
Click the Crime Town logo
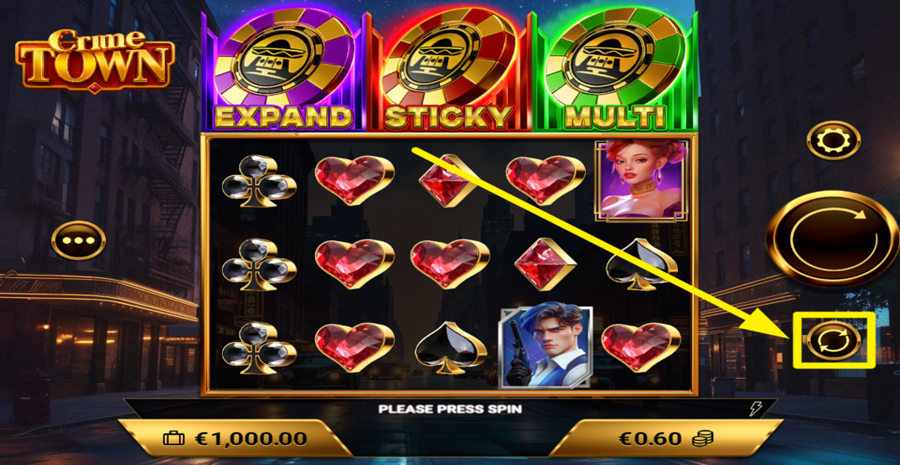pos(95,61)
